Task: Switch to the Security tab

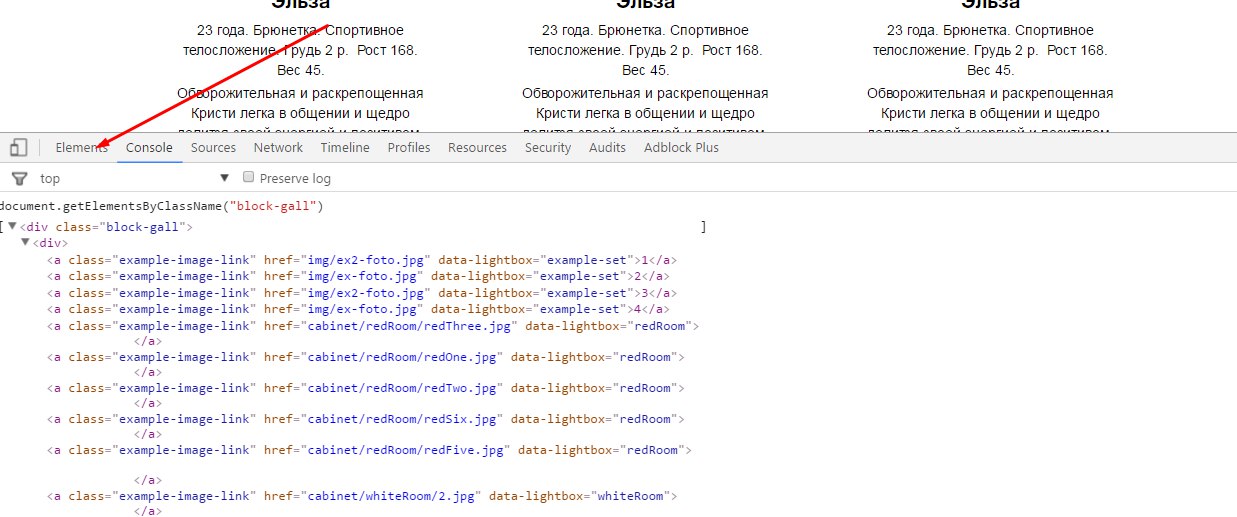Action: tap(548, 147)
